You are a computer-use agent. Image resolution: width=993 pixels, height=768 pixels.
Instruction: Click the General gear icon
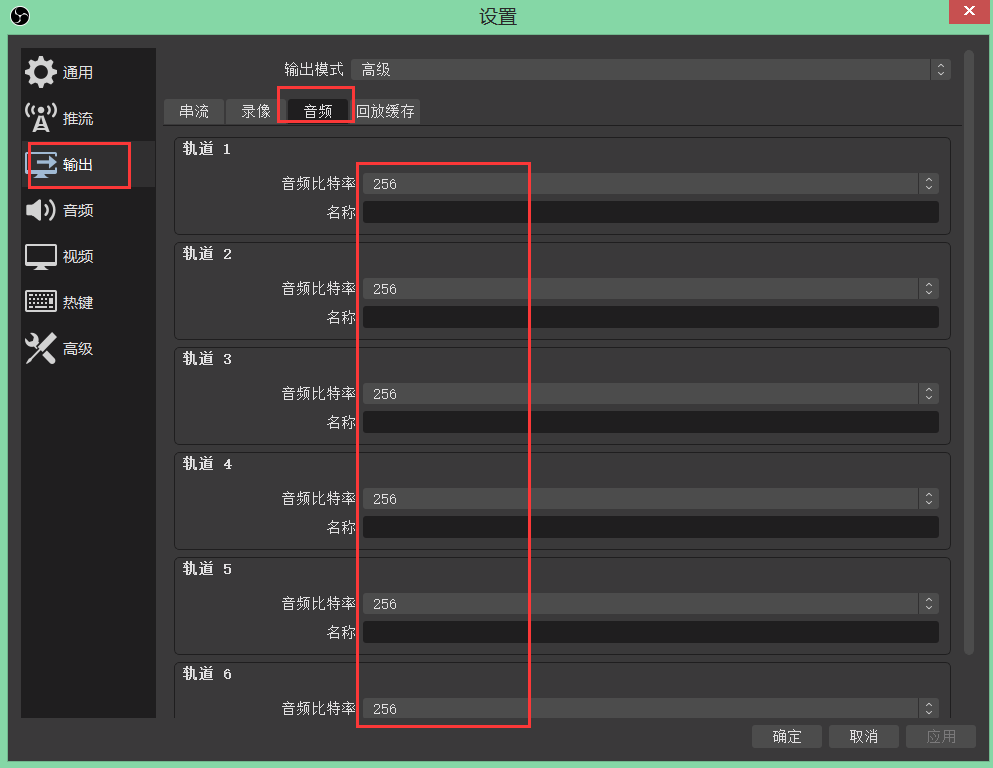point(41,72)
